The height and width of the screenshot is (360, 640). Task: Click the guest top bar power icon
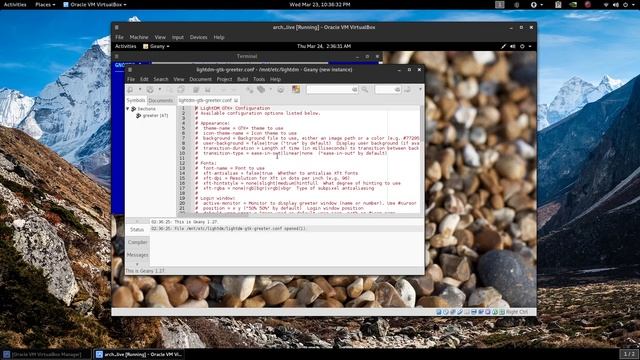pyautogui.click(x=522, y=47)
